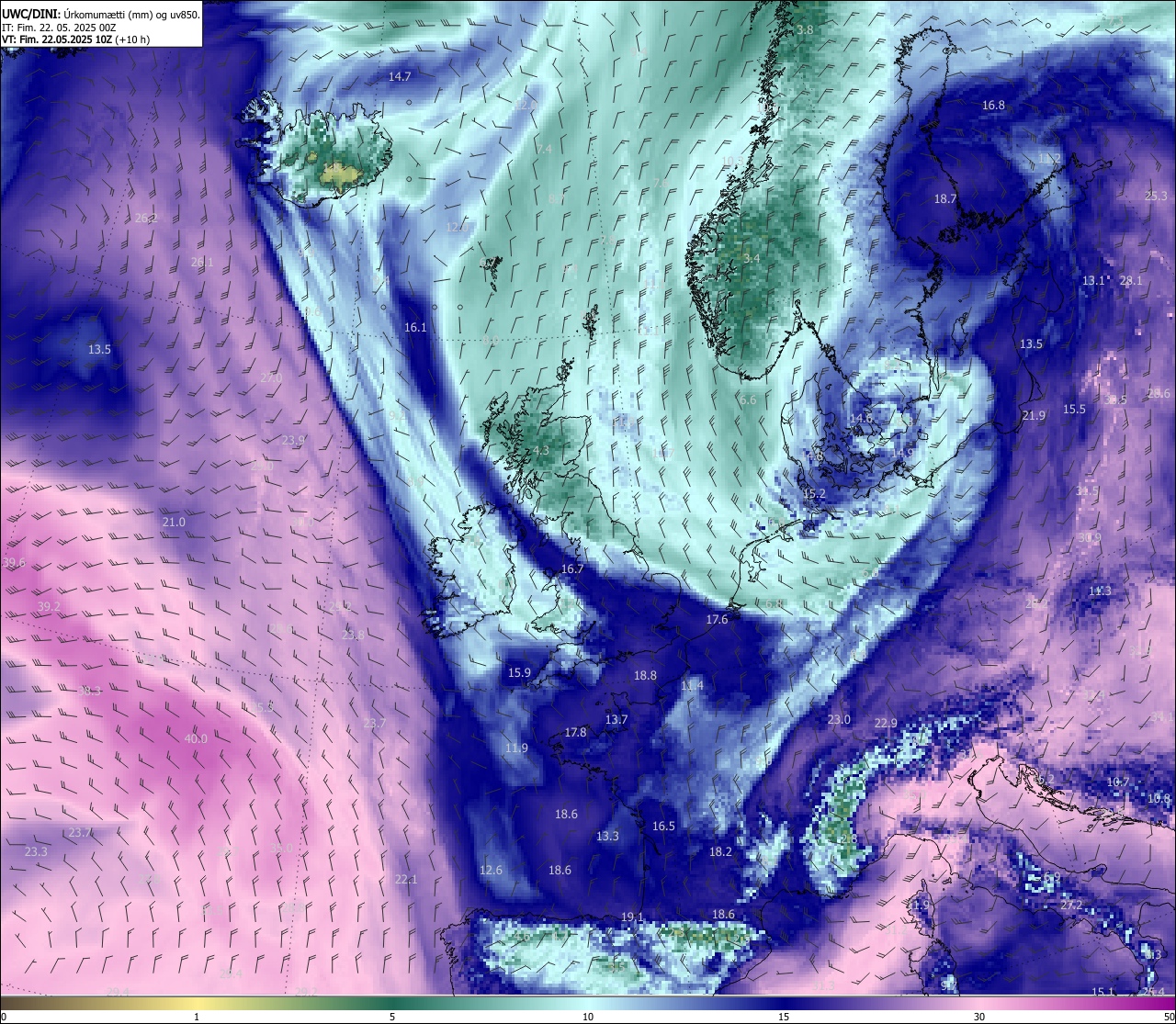The image size is (1176, 1024).
Task: Click the 3.8 value over northern Norway
Action: [805, 30]
